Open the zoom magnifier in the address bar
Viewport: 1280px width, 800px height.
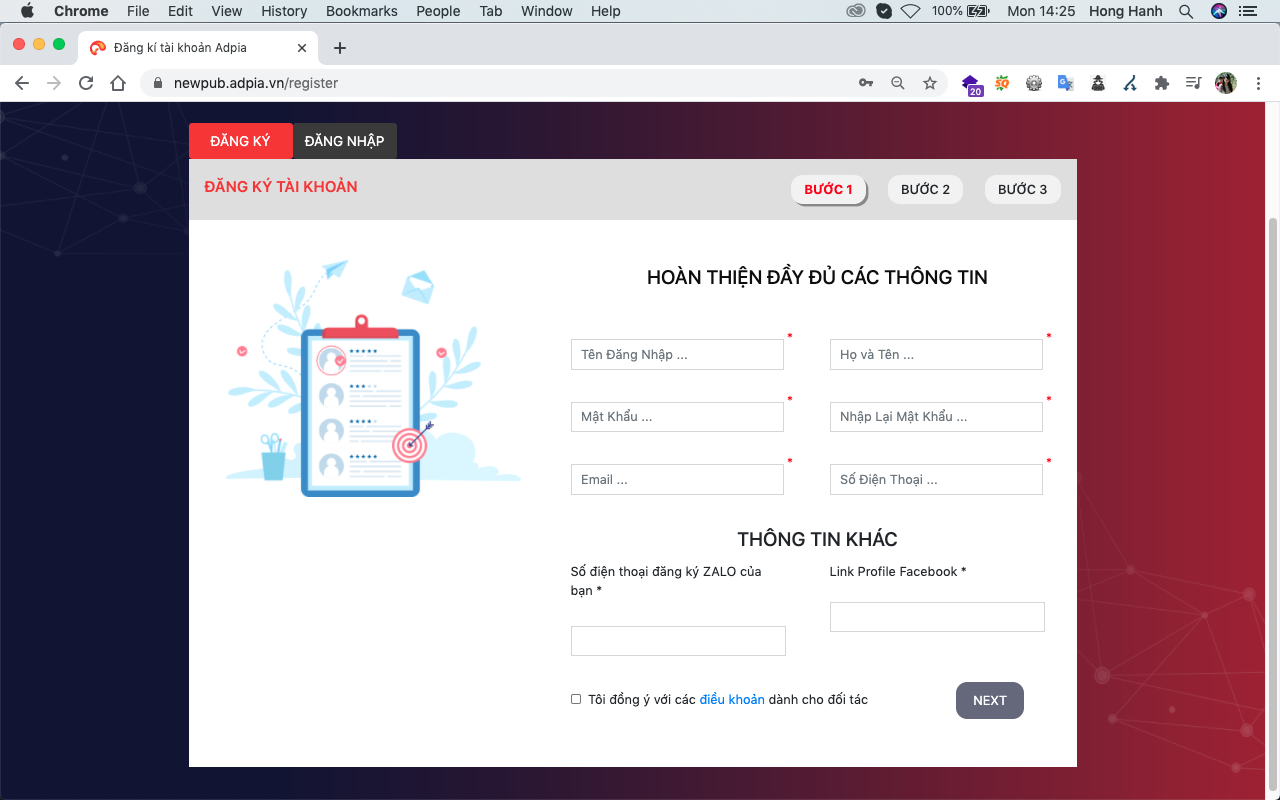tap(897, 83)
